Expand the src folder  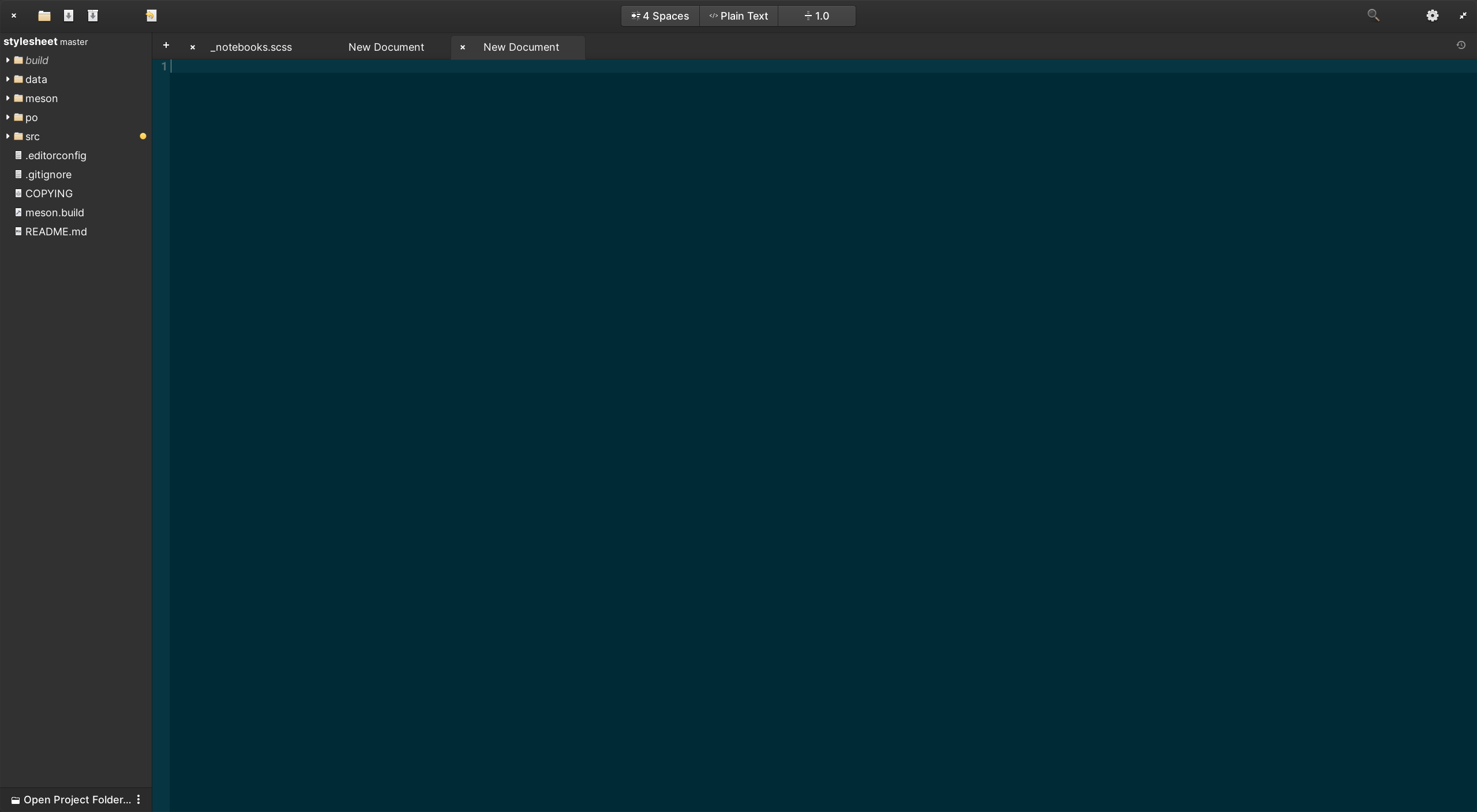point(8,136)
